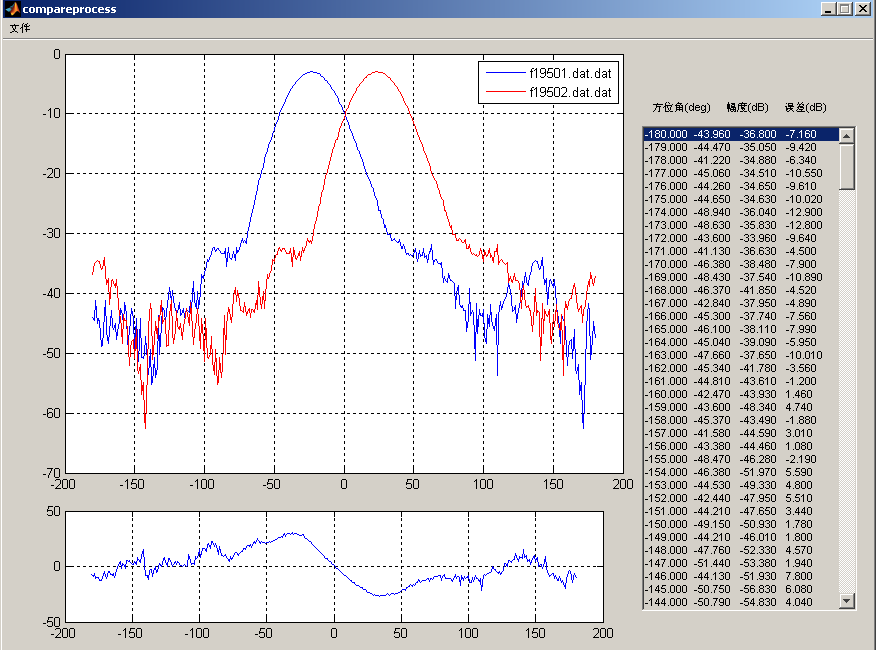Select the row starting with -163.000

[741, 355]
